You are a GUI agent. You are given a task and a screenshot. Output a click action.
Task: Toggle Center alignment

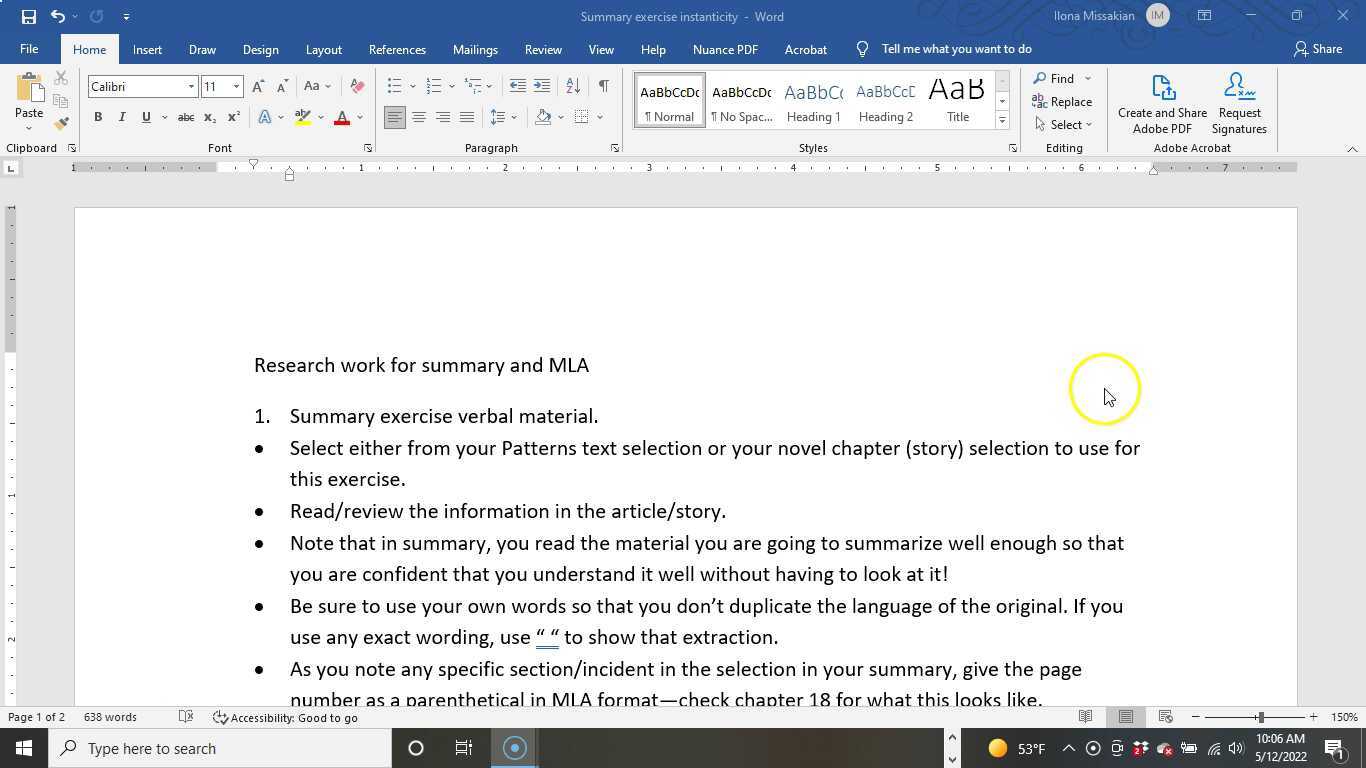[419, 117]
